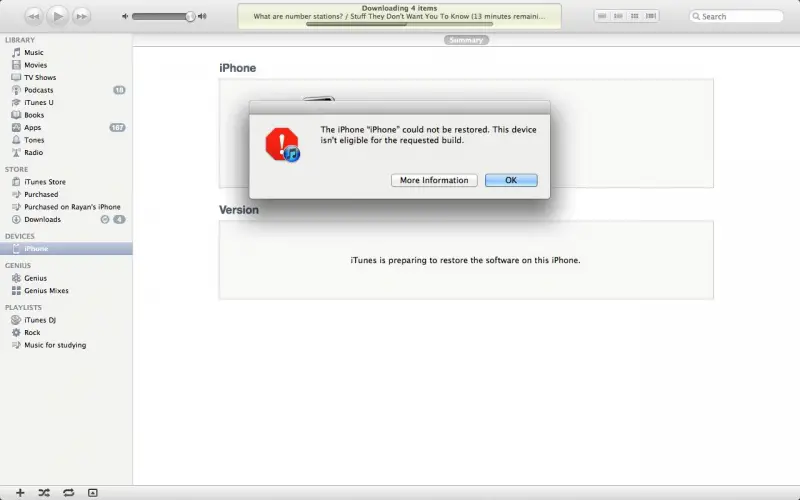The width and height of the screenshot is (800, 500).
Task: Click the Apps badge count 167
Action: [x=117, y=128]
